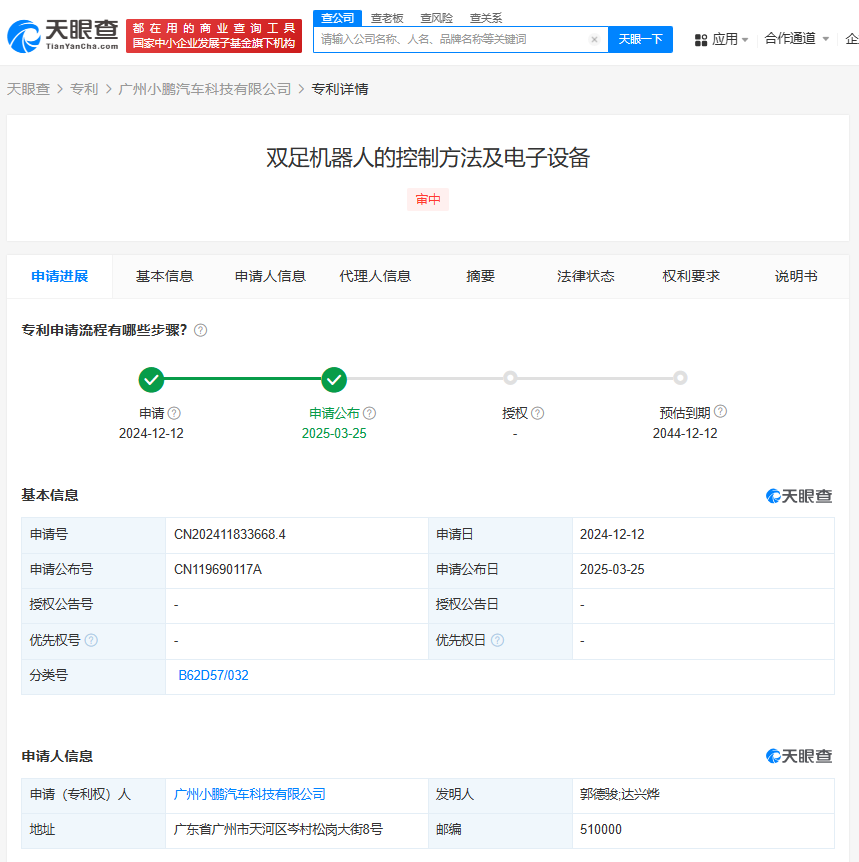Switch to the 法律状态 tab

tap(586, 276)
